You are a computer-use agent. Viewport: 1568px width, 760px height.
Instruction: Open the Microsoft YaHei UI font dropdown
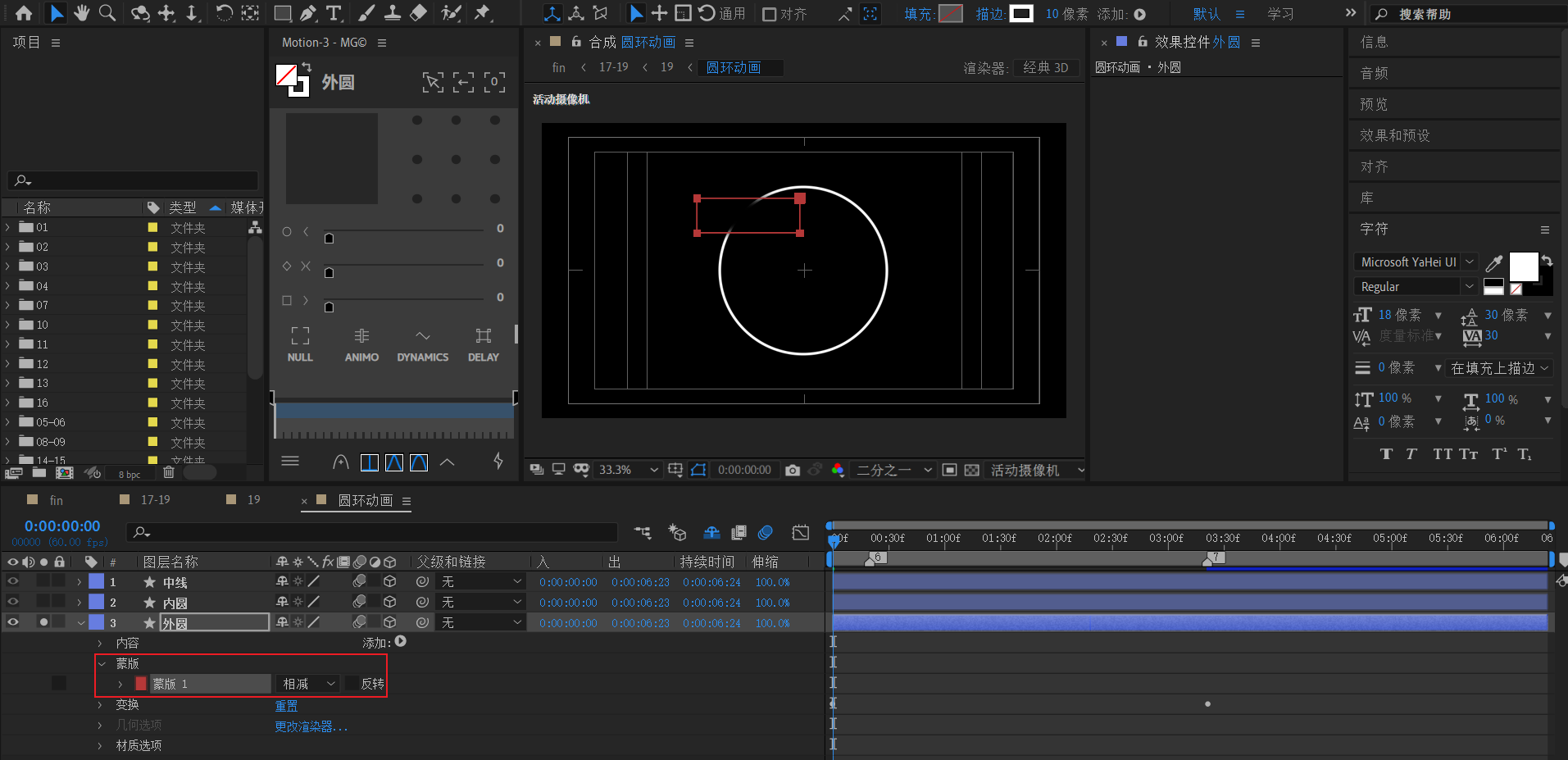click(1416, 262)
